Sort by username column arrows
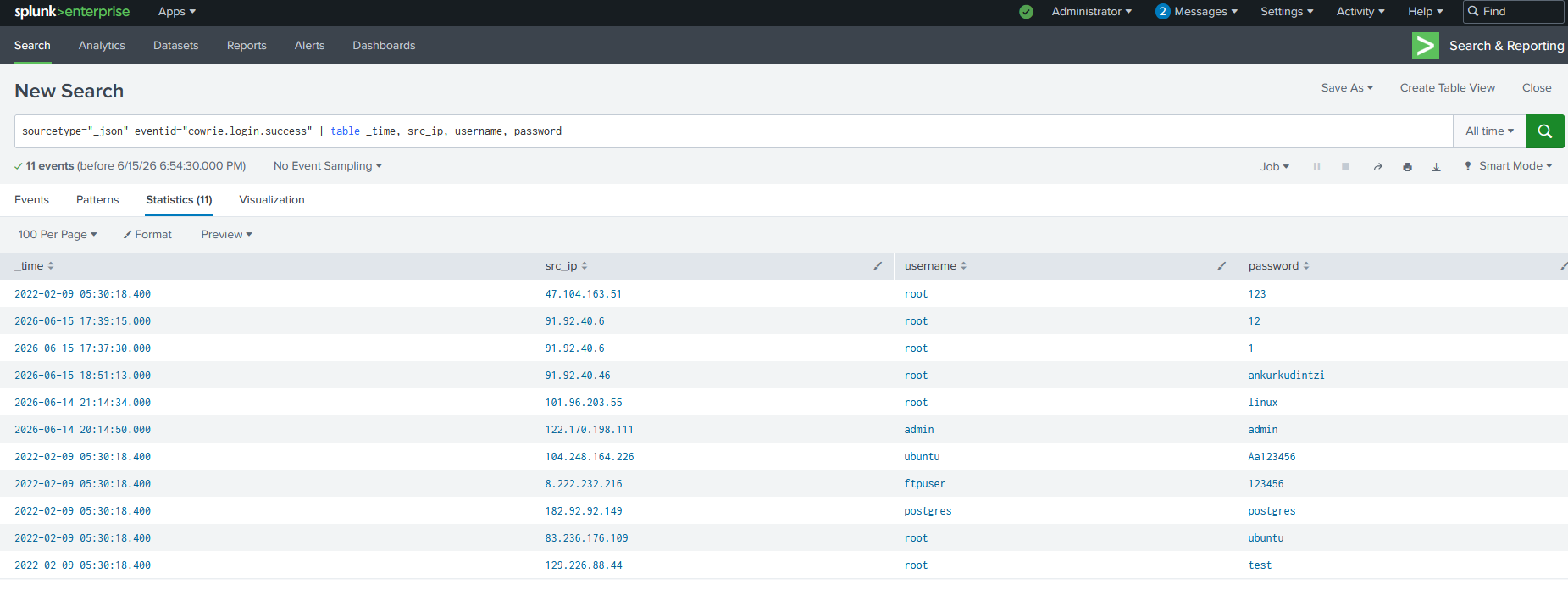1568x590 pixels. pyautogui.click(x=964, y=266)
